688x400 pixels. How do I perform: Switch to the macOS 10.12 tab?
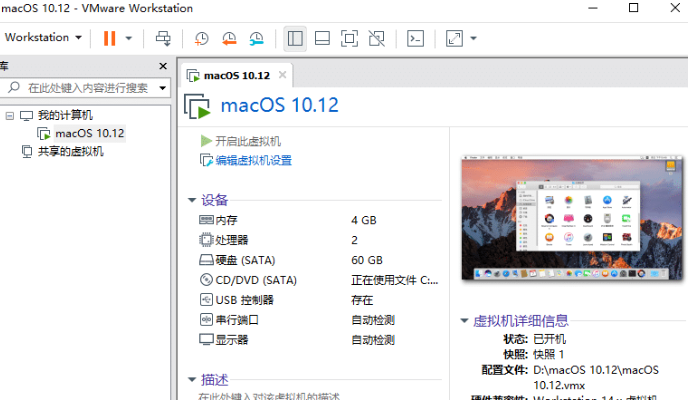coord(237,75)
